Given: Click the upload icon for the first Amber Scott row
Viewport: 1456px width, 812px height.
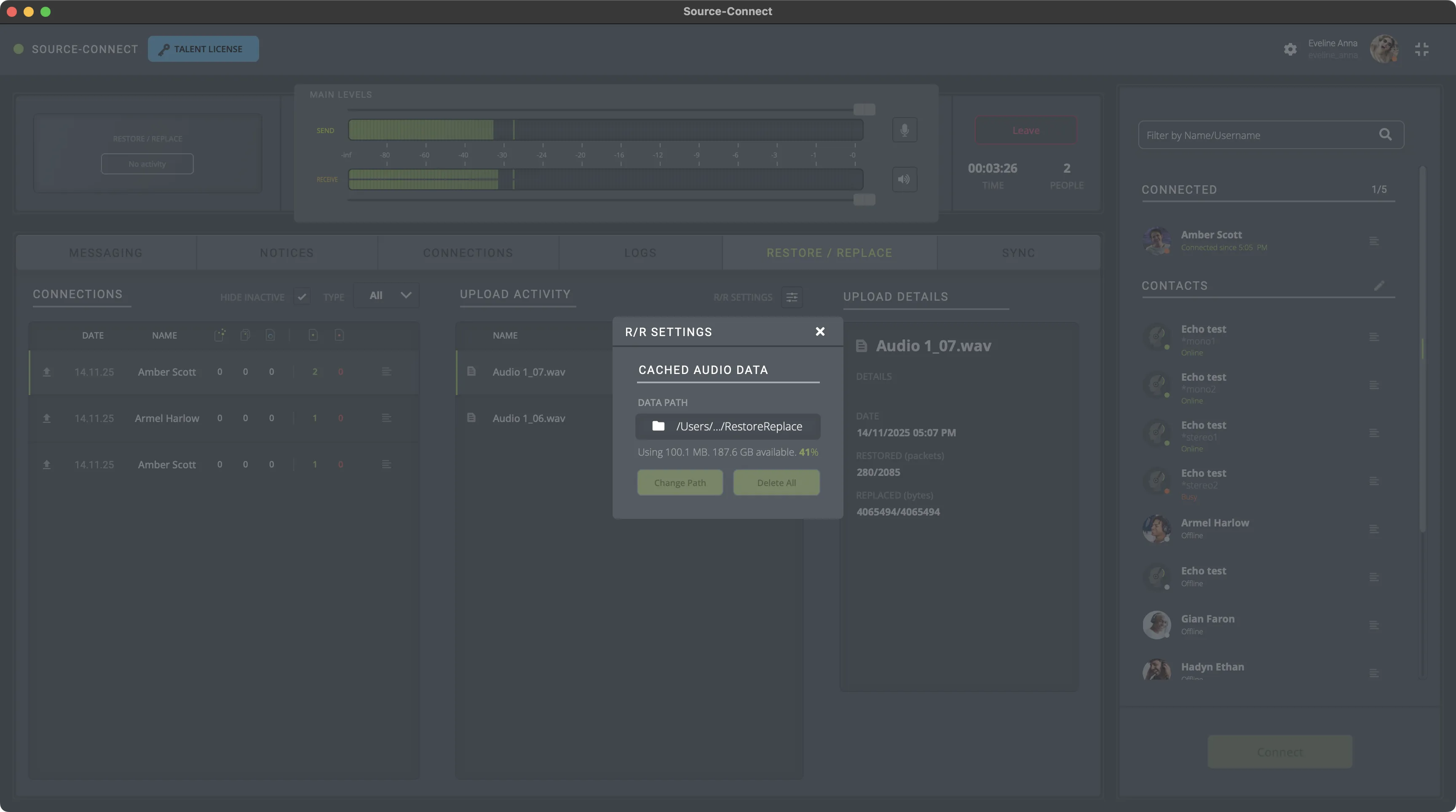Looking at the screenshot, I should point(47,372).
